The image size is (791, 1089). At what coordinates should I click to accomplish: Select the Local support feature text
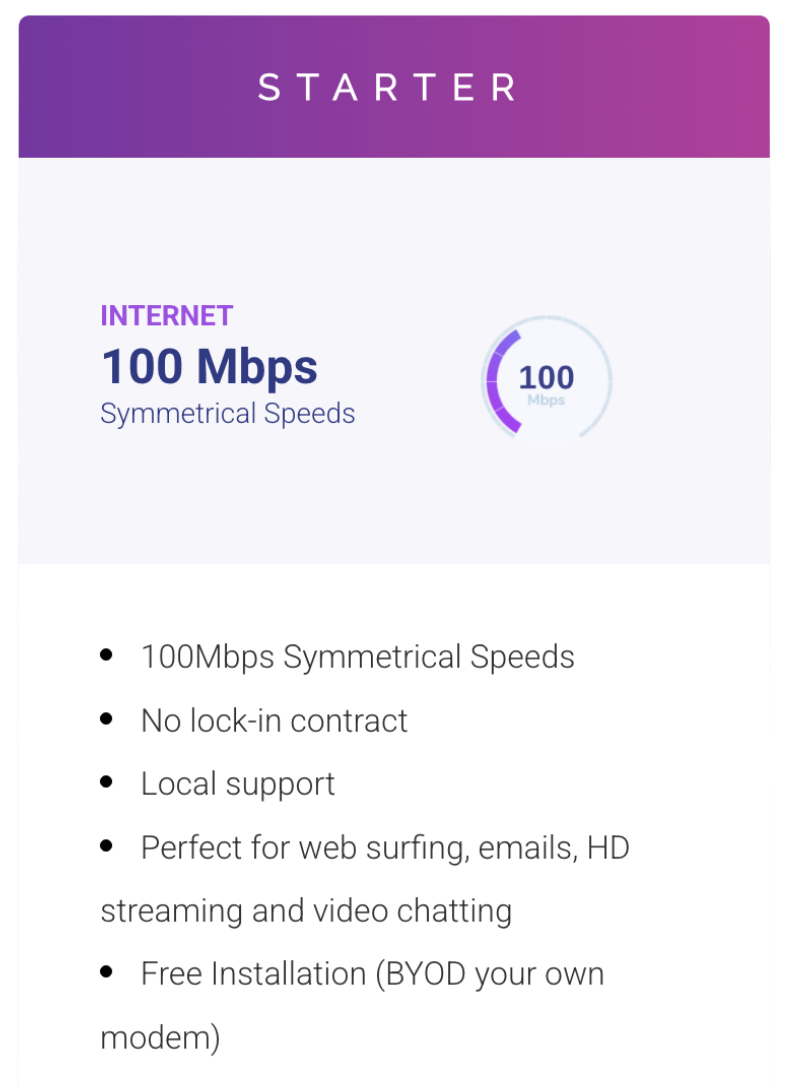click(x=238, y=784)
